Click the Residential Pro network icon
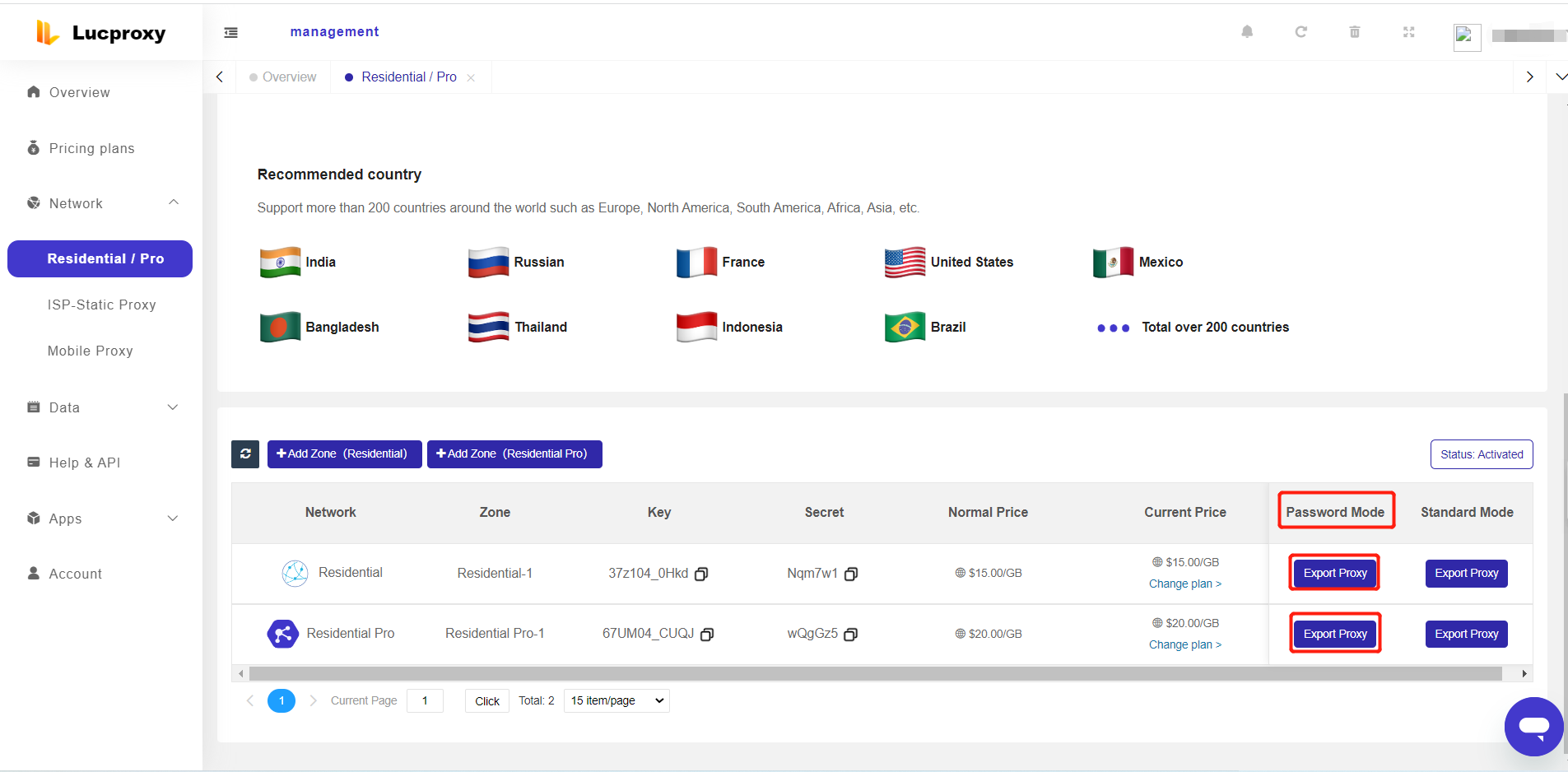The width and height of the screenshot is (1568, 772). (x=282, y=634)
